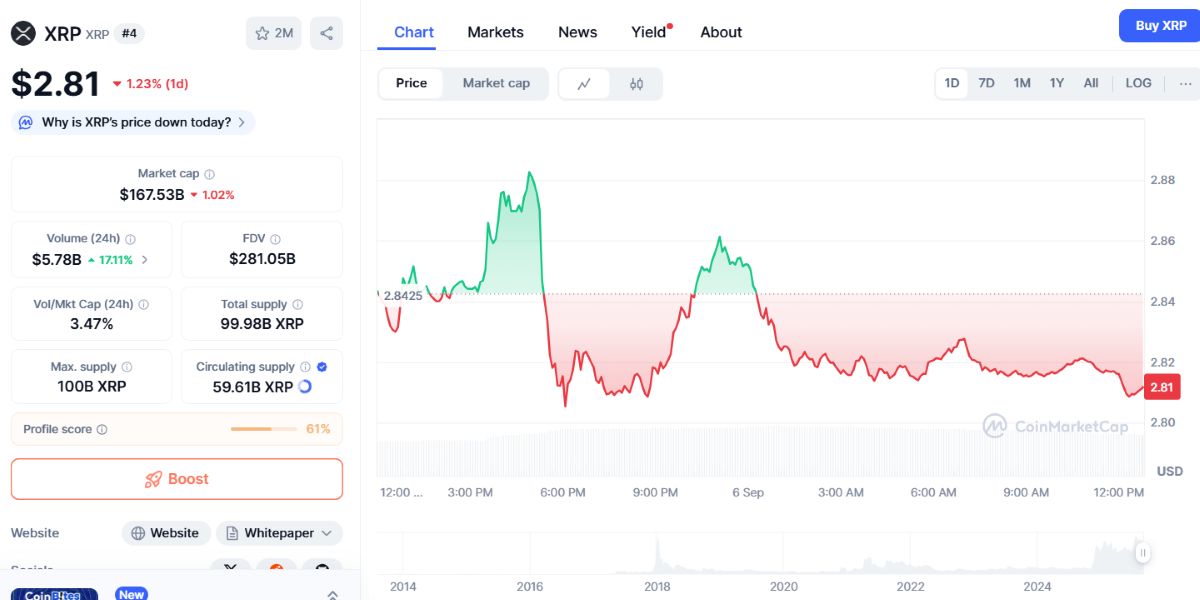Click the 100B XRP max supply
1200x600 pixels.
(91, 386)
